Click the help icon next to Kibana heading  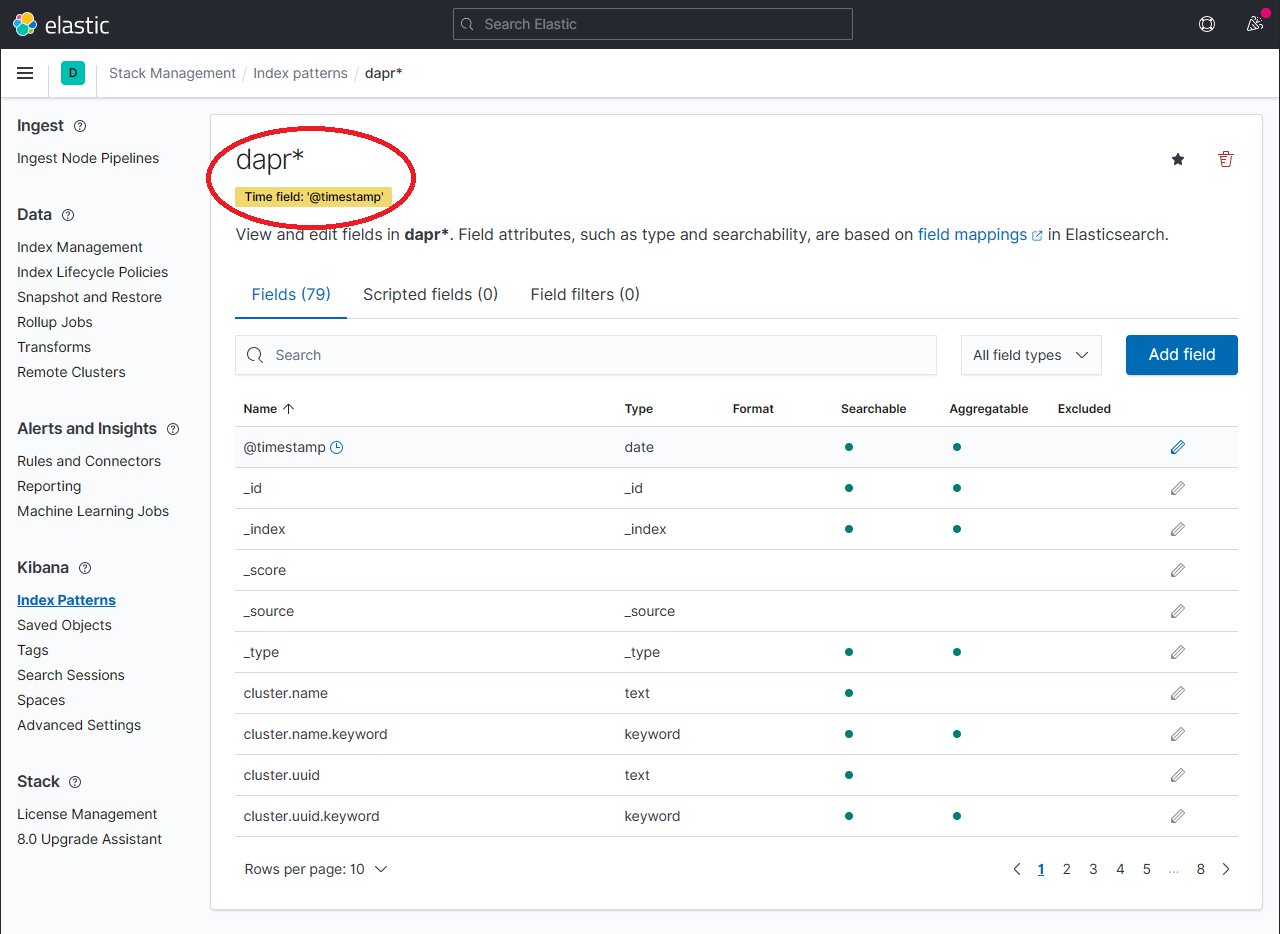pos(85,568)
